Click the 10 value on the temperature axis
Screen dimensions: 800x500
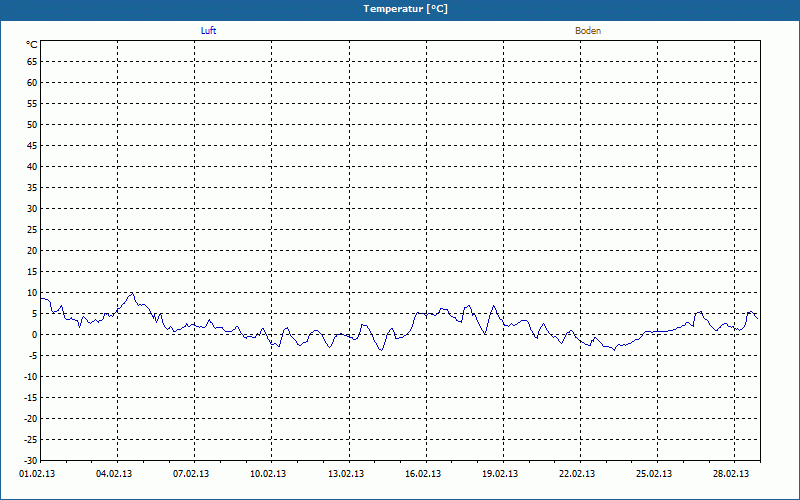pos(32,292)
